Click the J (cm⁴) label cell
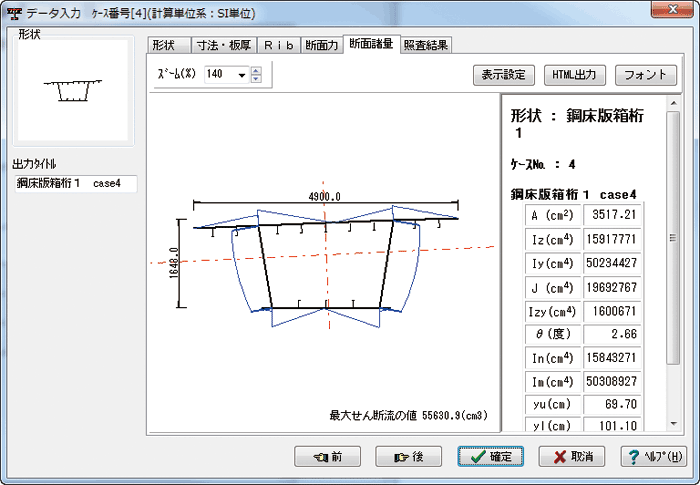700x485 pixels. pyautogui.click(x=553, y=287)
